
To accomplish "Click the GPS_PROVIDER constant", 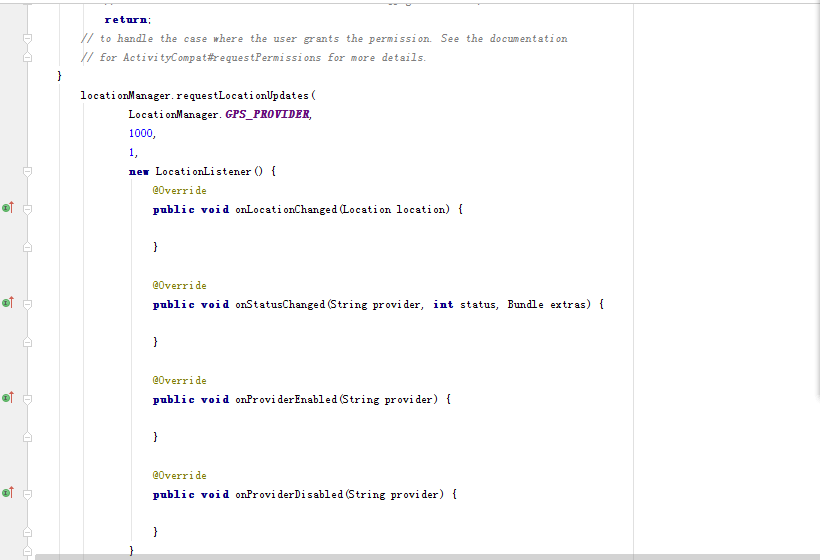I will point(267,115).
